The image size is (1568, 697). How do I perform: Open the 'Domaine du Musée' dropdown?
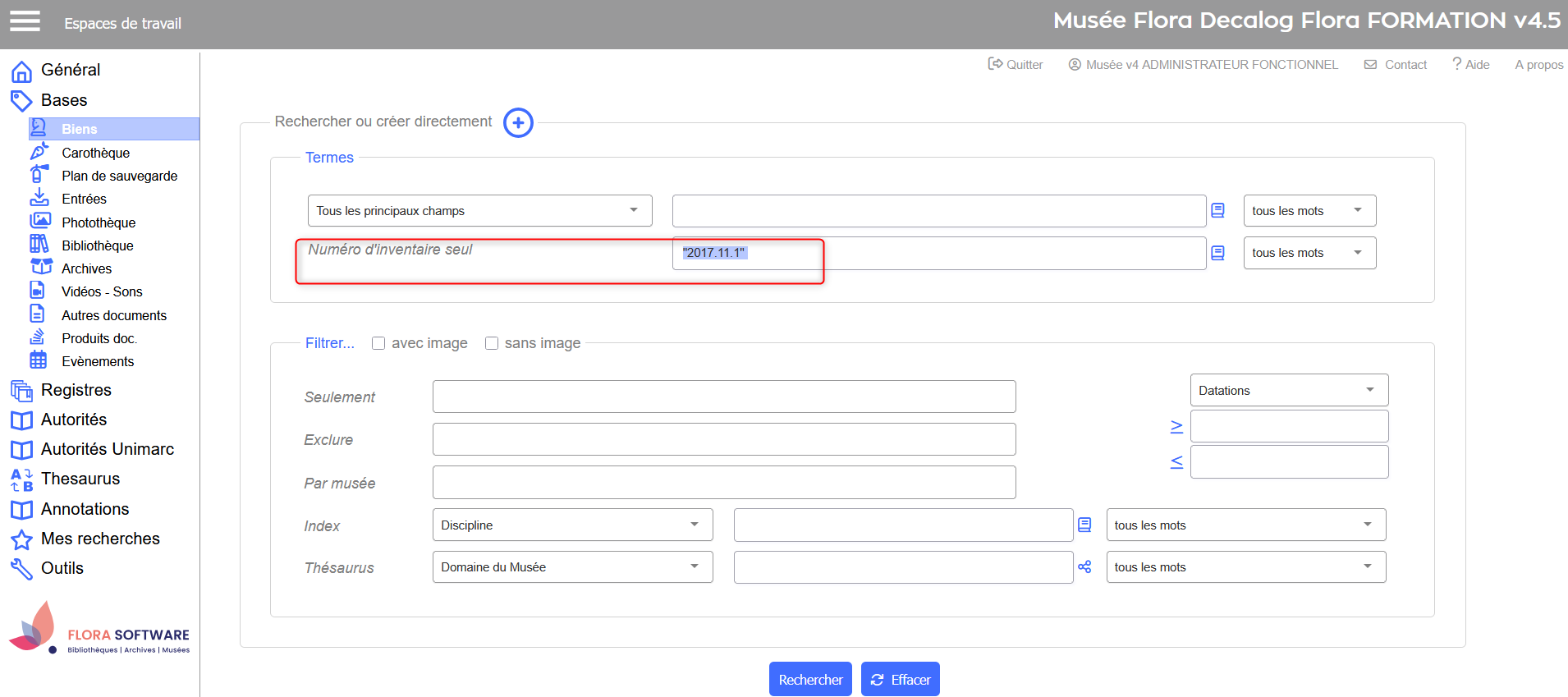pos(572,567)
